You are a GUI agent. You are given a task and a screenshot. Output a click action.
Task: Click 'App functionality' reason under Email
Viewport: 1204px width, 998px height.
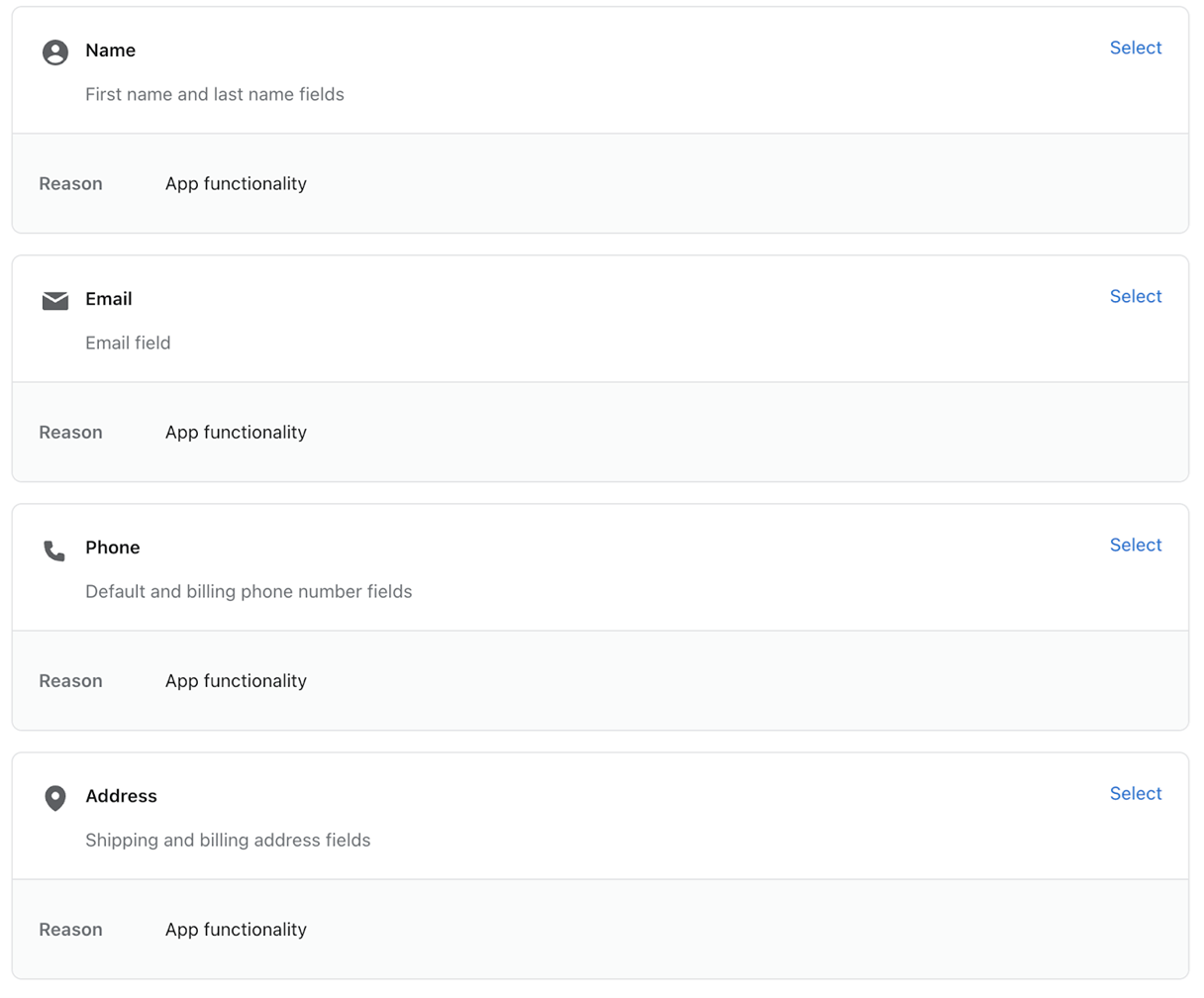pos(236,433)
